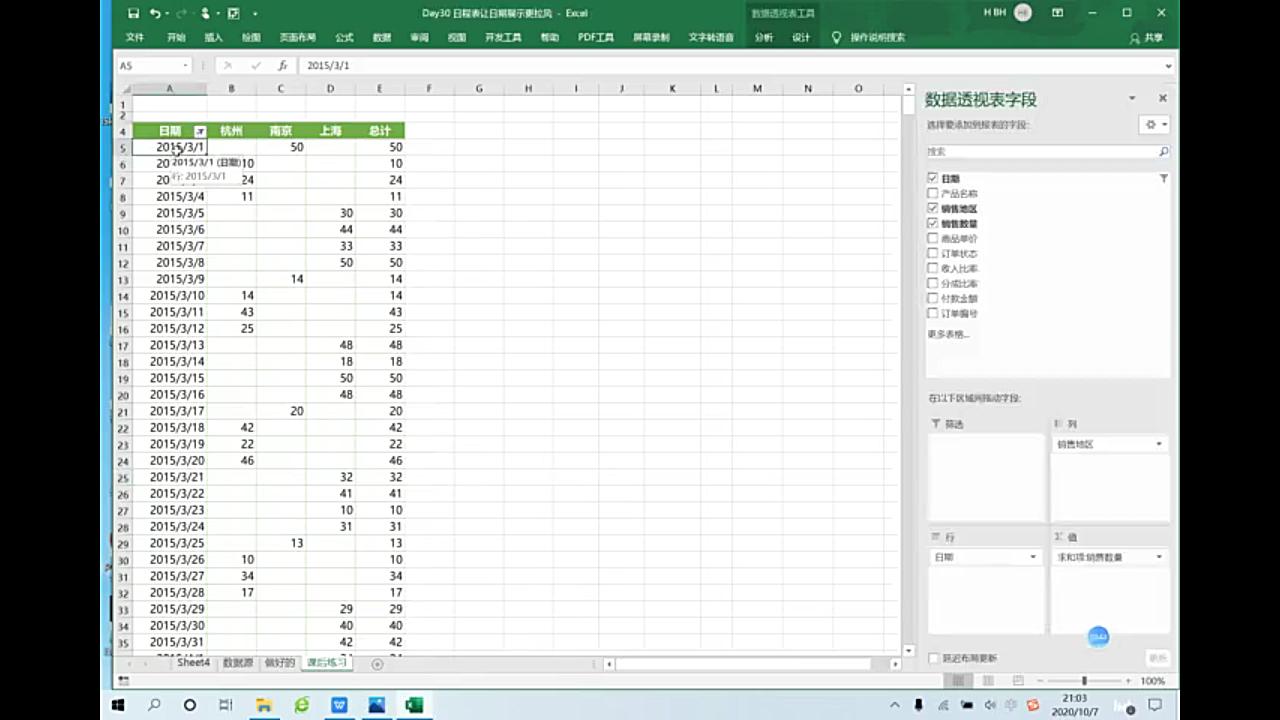This screenshot has width=1280, height=720.
Task: Click the vertical scrollbar down arrow
Action: tap(908, 651)
